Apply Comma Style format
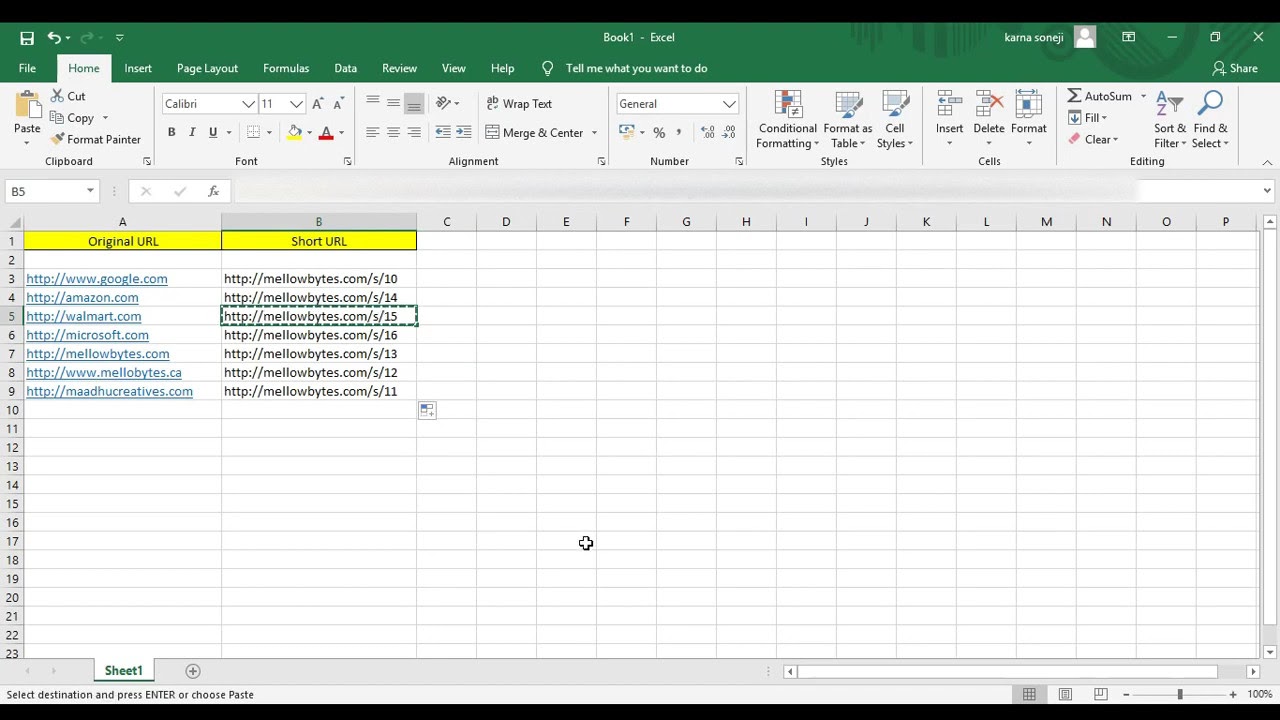The width and height of the screenshot is (1280, 720). (x=679, y=132)
